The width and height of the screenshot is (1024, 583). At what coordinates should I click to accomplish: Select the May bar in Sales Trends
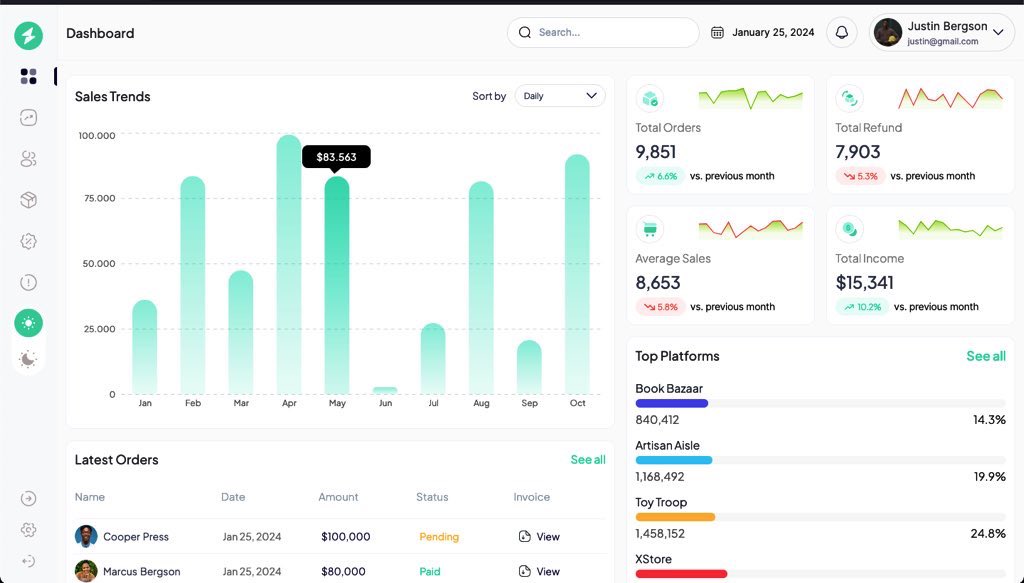click(x=337, y=285)
